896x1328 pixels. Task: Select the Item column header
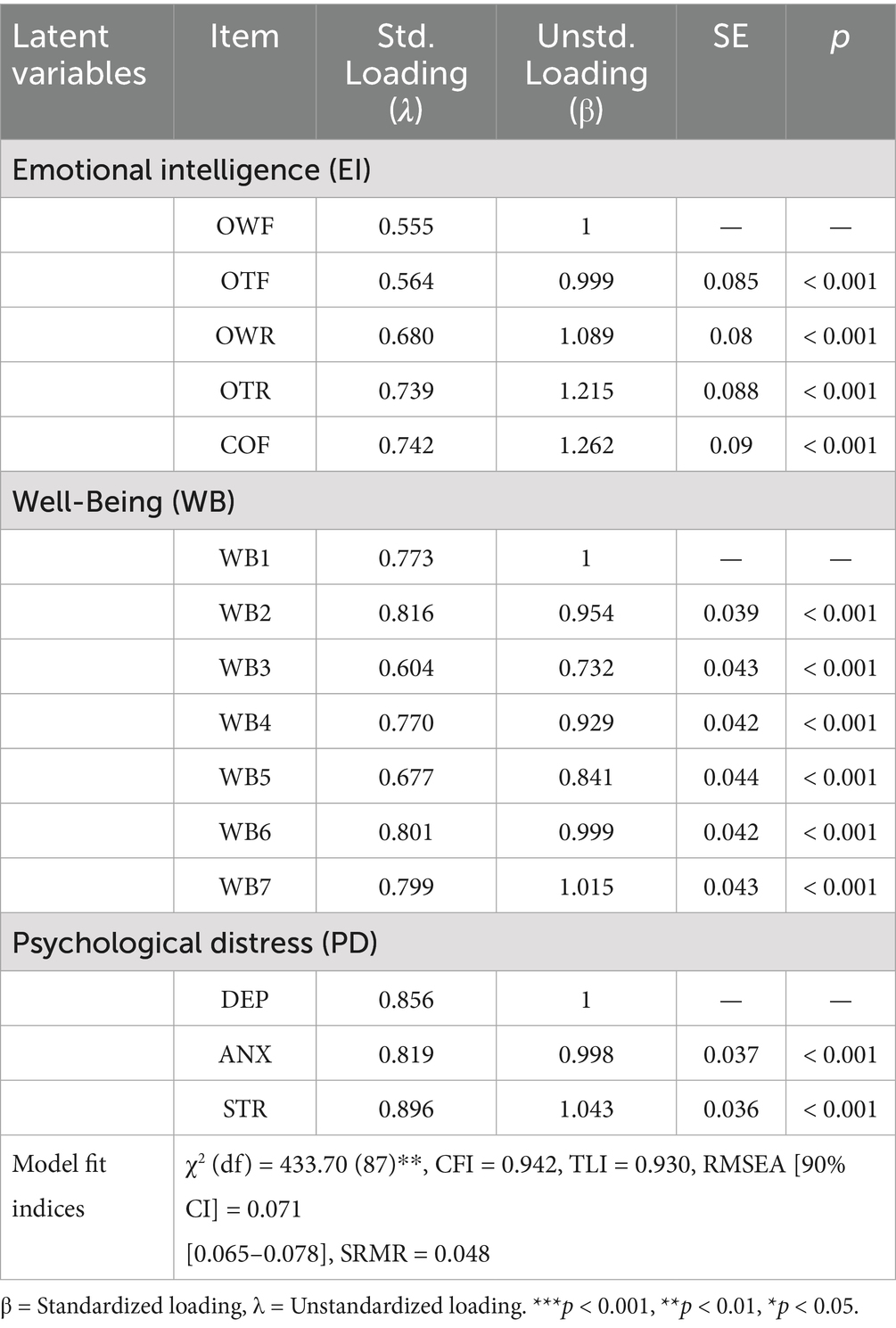pos(244,71)
